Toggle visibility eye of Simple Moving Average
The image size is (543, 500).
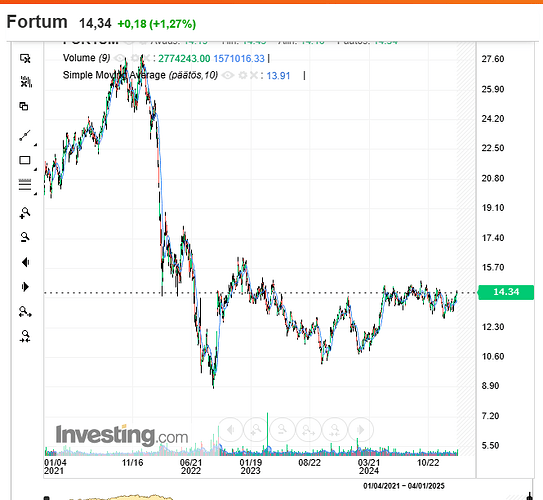(228, 75)
